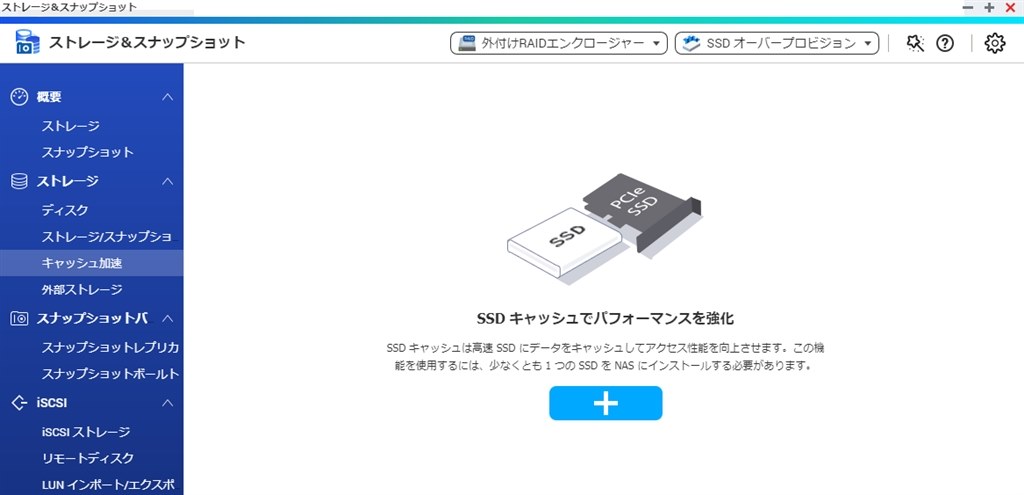
Task: Click the スナップショットバ section icon
Action: click(20, 319)
